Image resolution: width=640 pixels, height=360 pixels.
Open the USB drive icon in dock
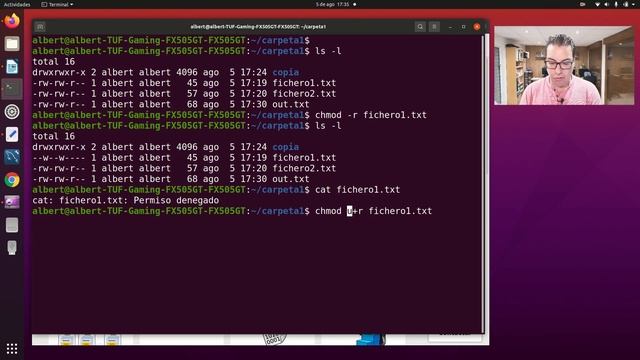point(12,247)
